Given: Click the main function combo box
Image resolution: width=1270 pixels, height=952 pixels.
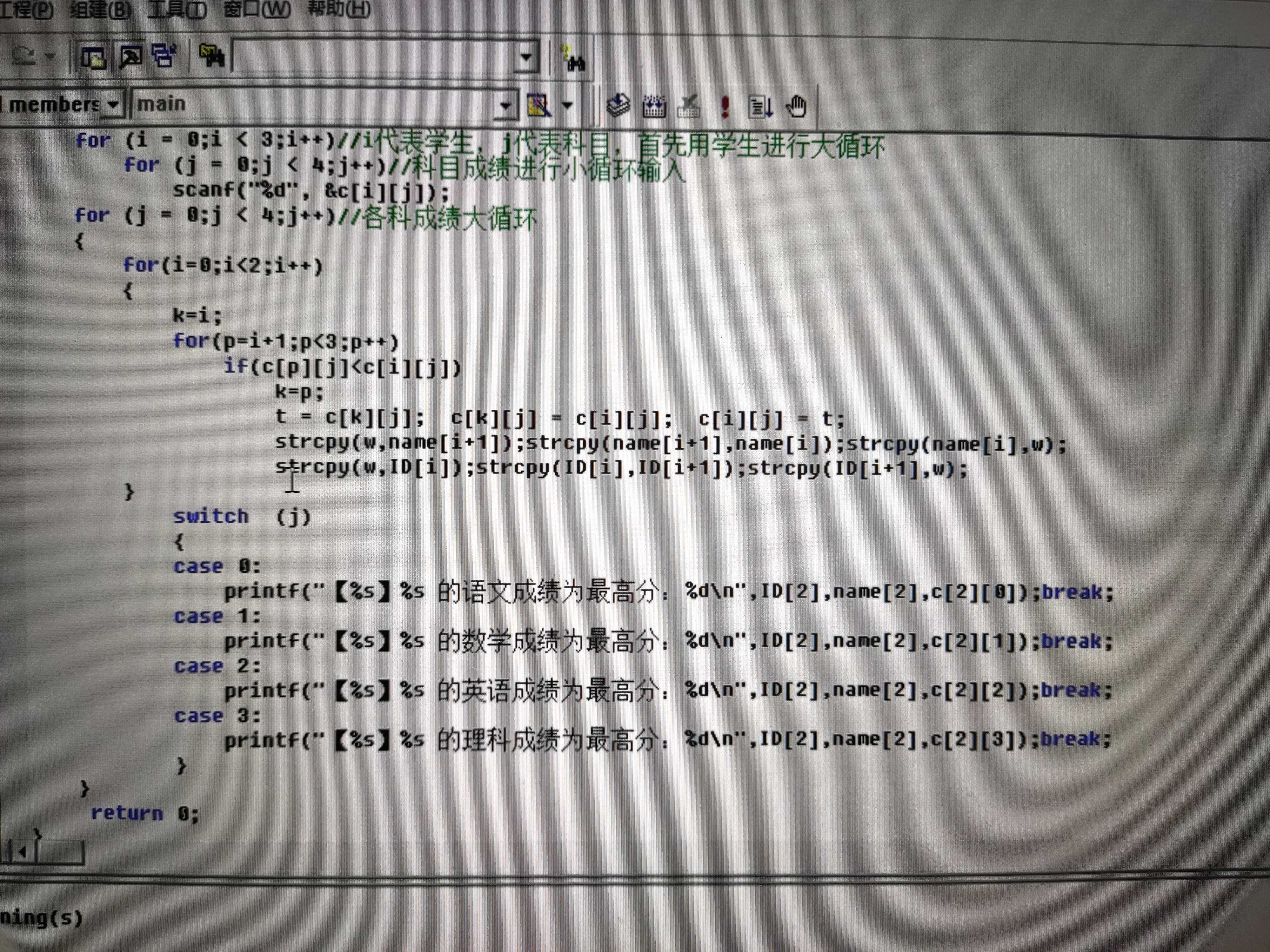Looking at the screenshot, I should tap(313, 104).
